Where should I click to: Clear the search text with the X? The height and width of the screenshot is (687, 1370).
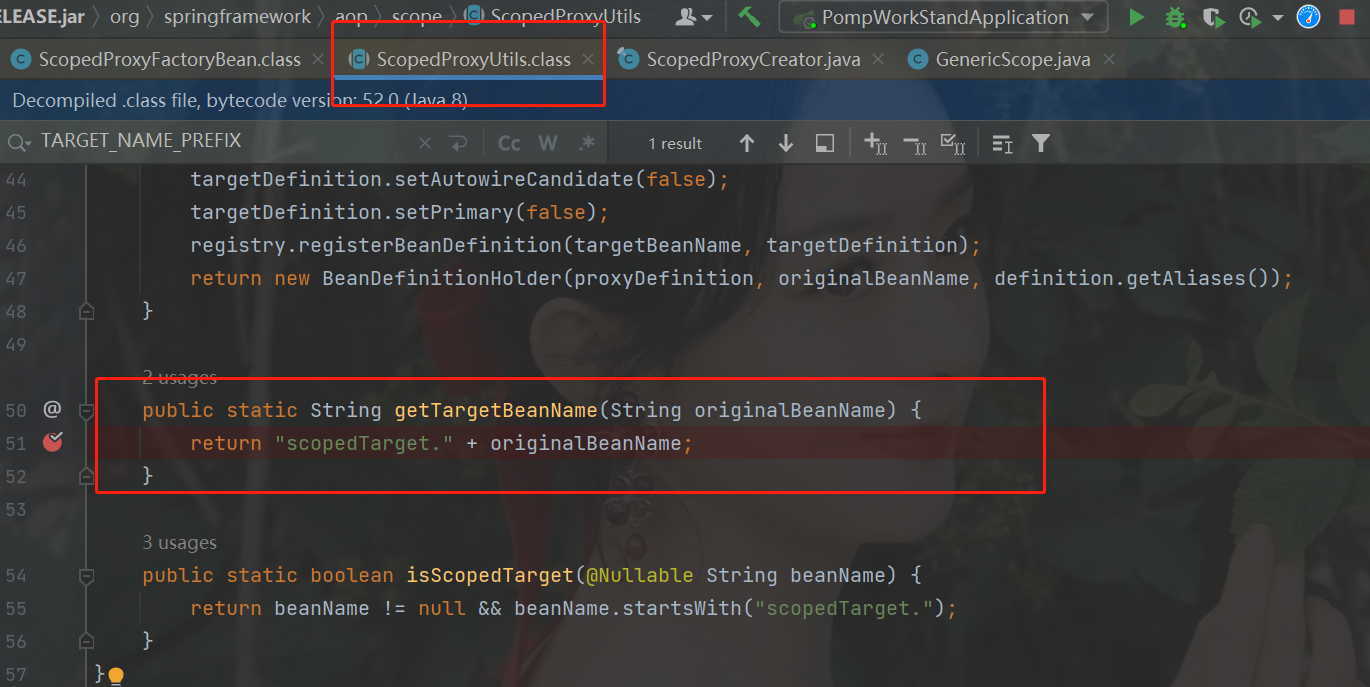click(x=425, y=143)
